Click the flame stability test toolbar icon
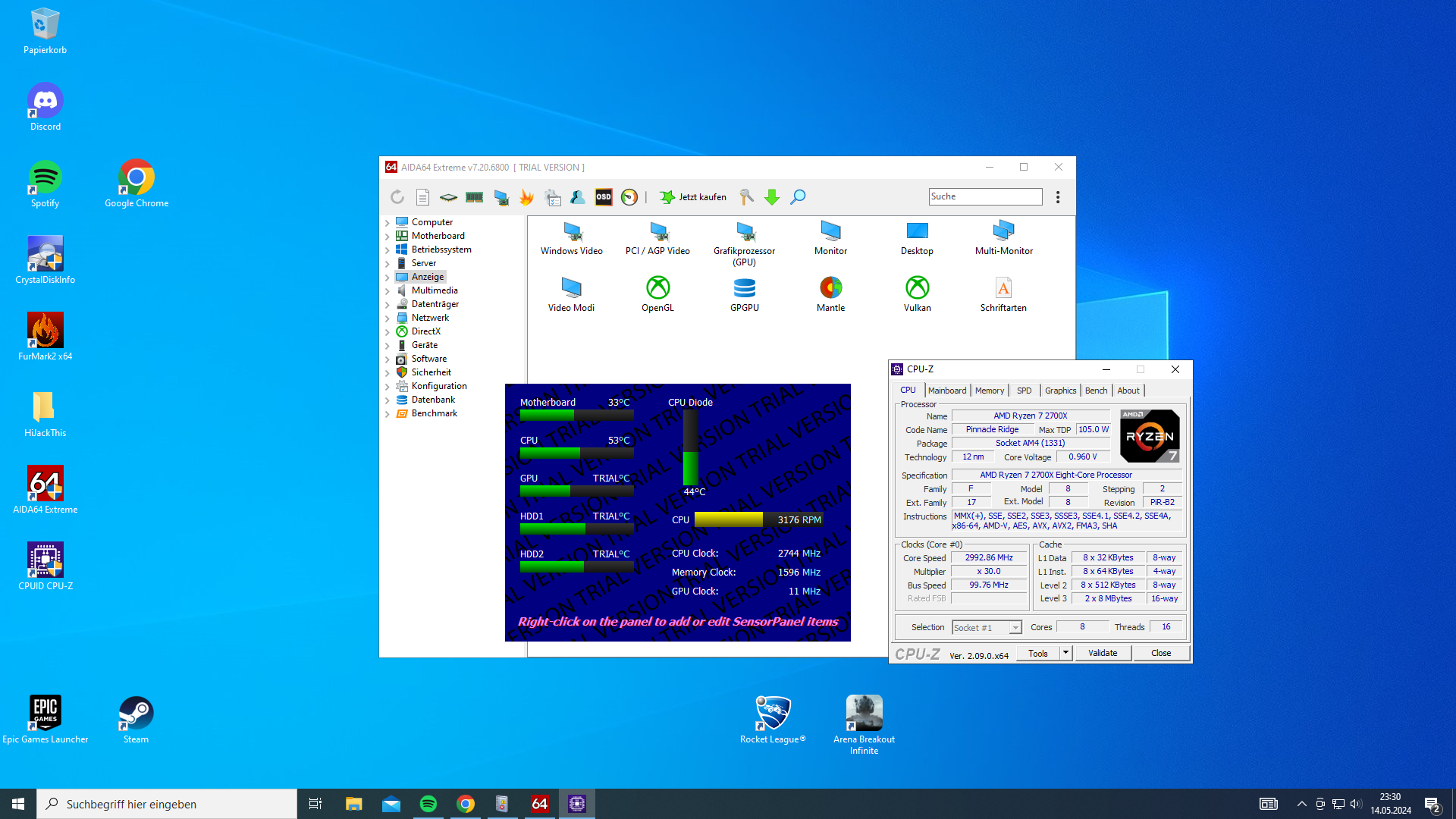Screen dimensions: 1456x819 pyautogui.click(x=526, y=197)
